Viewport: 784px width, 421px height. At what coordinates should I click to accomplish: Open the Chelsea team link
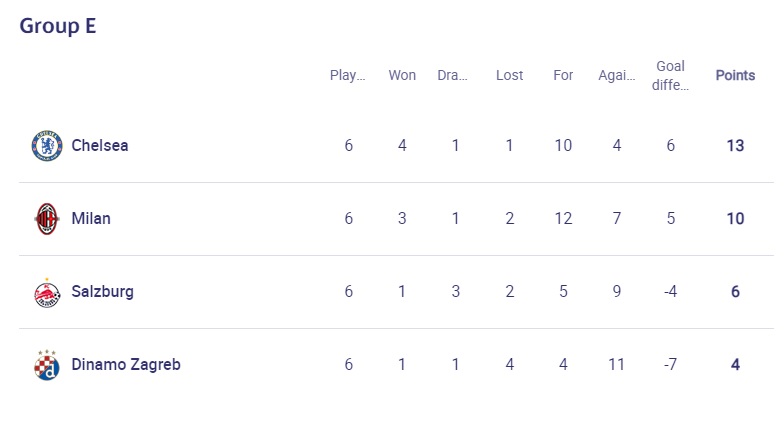pyautogui.click(x=100, y=146)
